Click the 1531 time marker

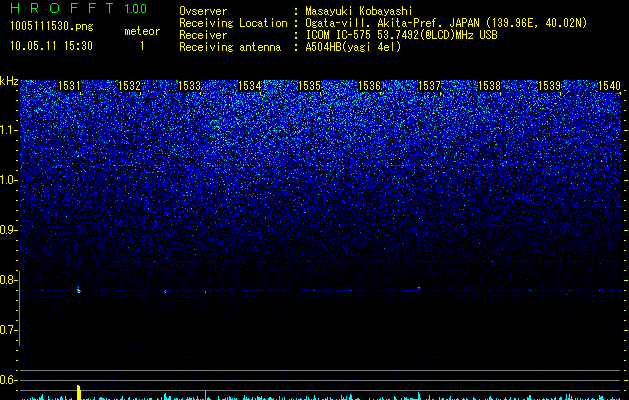coord(69,86)
